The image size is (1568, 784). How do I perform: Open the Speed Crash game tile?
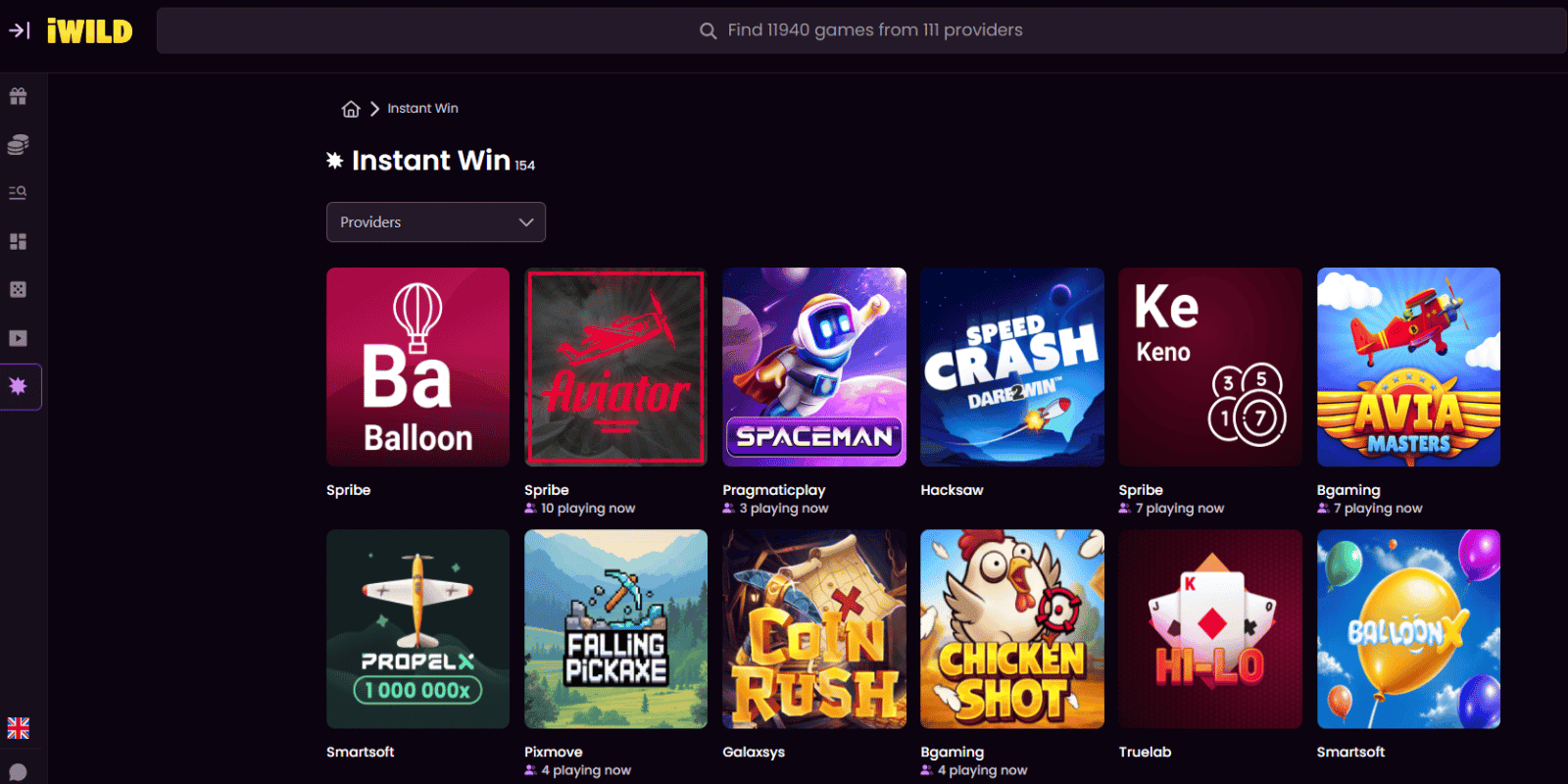coord(1012,367)
